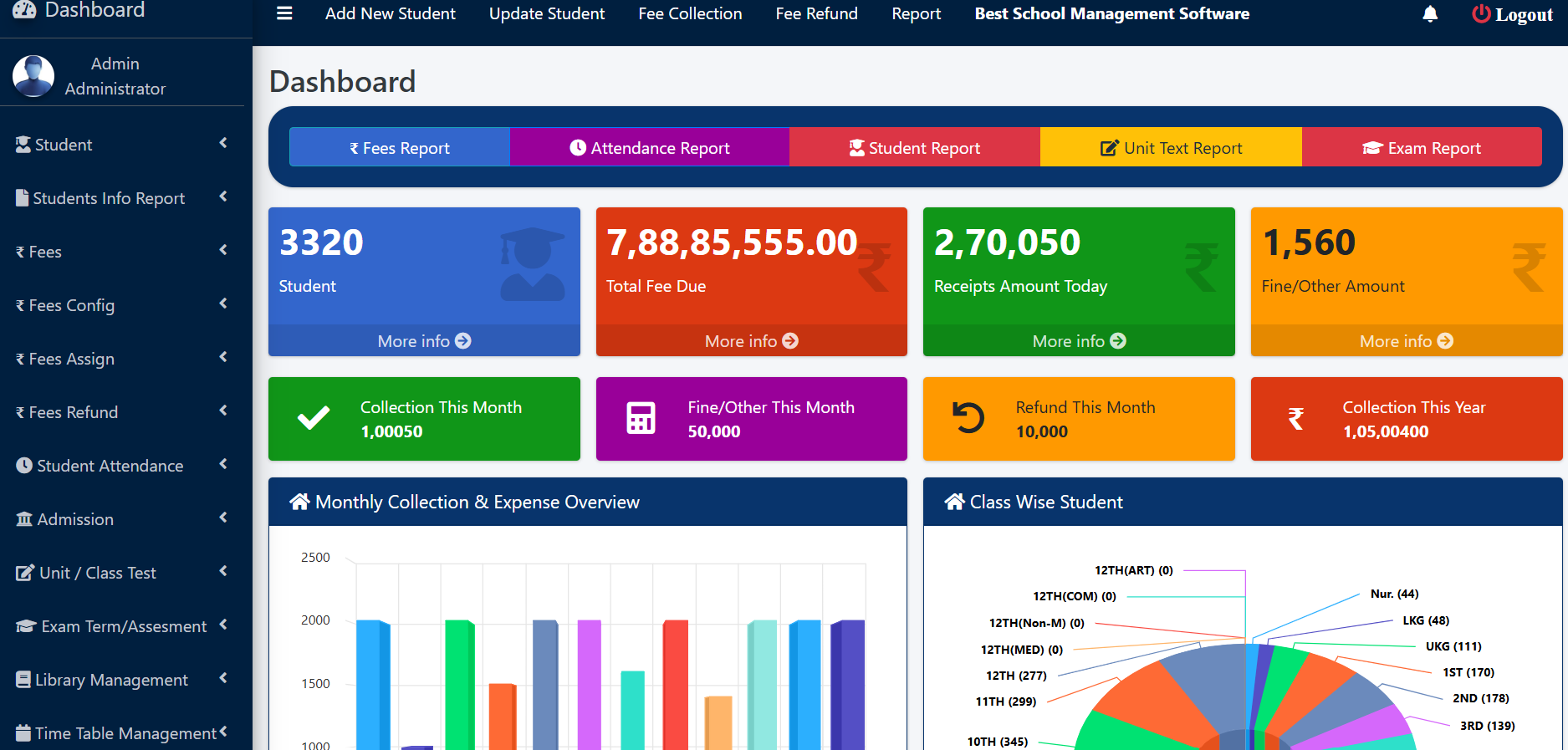Image resolution: width=1568 pixels, height=750 pixels.
Task: Click home icon beside Class Wise Student
Action: point(954,502)
